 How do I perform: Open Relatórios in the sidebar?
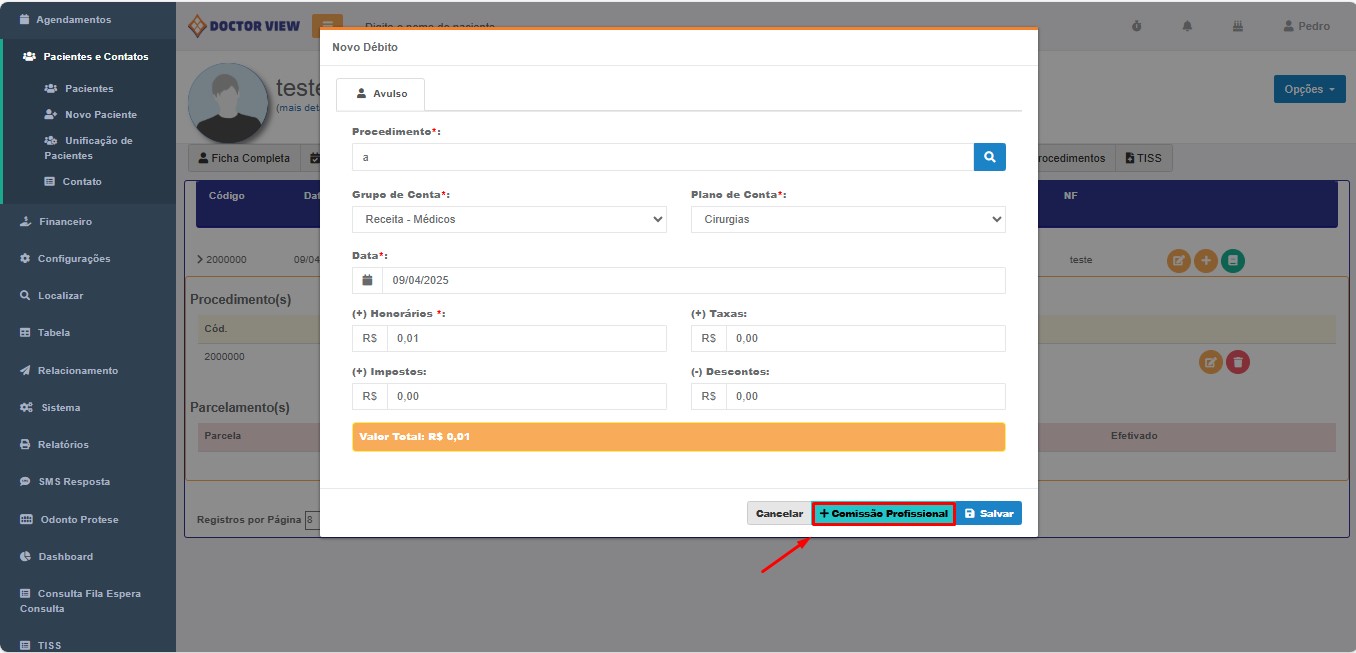tap(63, 444)
